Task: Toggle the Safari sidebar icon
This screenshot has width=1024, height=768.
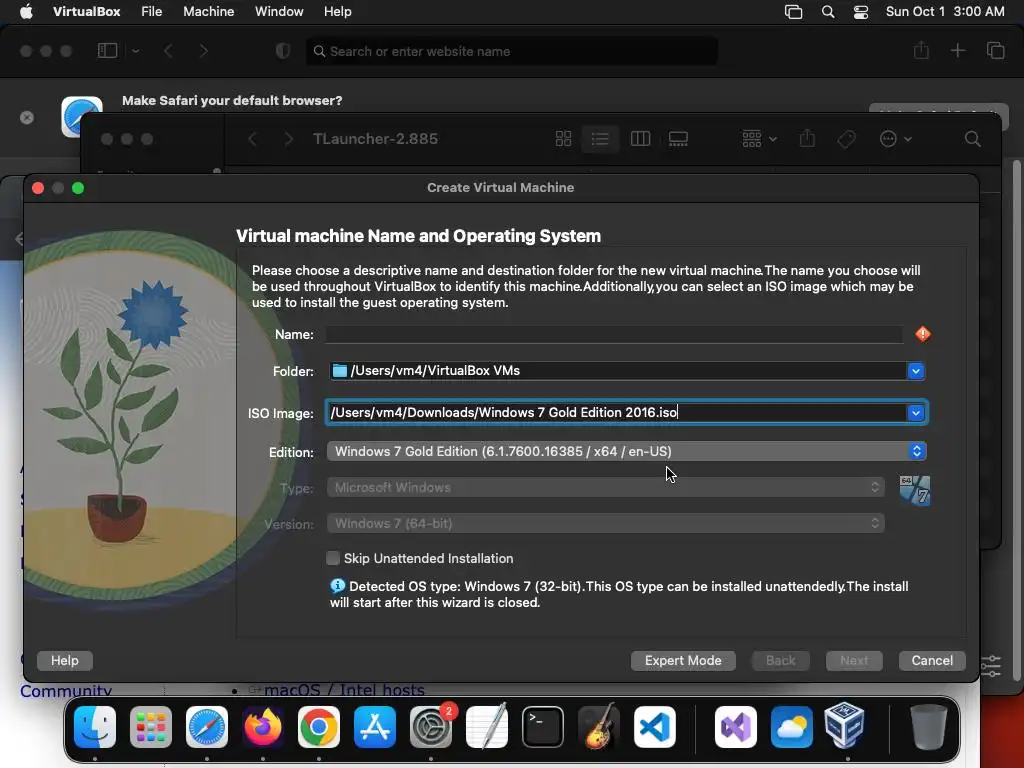Action: tap(107, 50)
